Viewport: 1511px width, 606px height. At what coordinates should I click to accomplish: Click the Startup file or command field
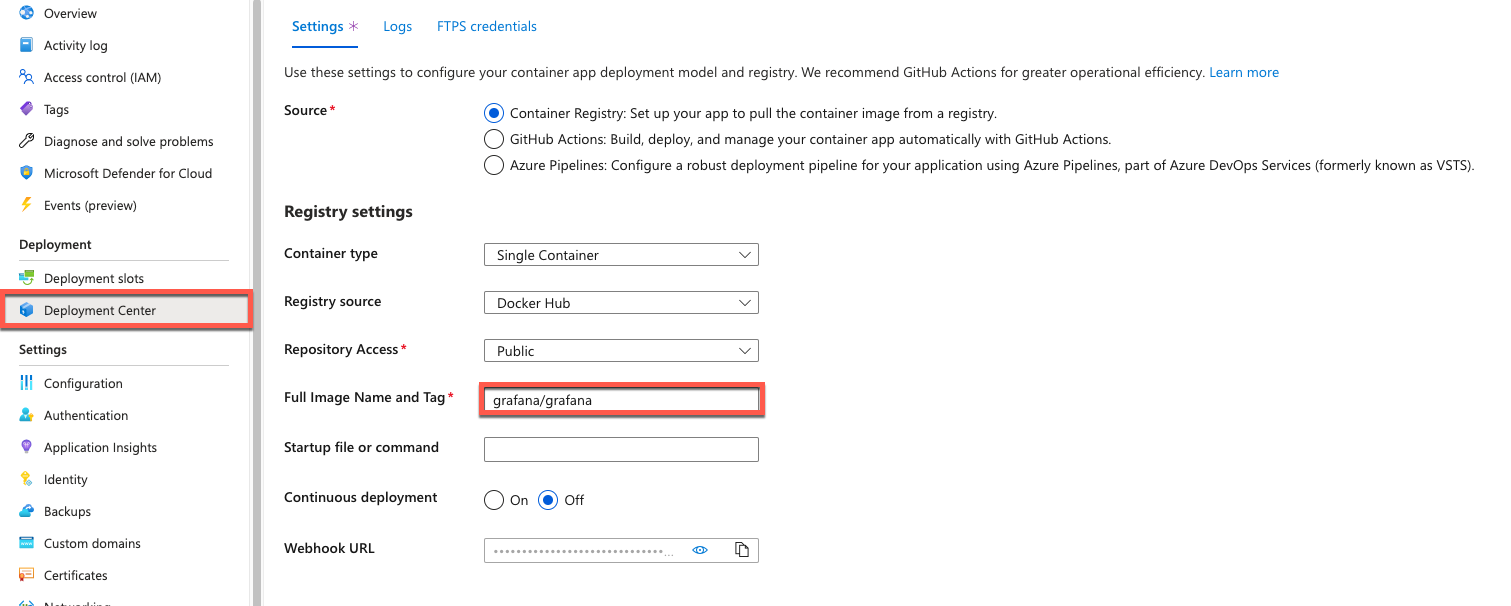point(621,449)
